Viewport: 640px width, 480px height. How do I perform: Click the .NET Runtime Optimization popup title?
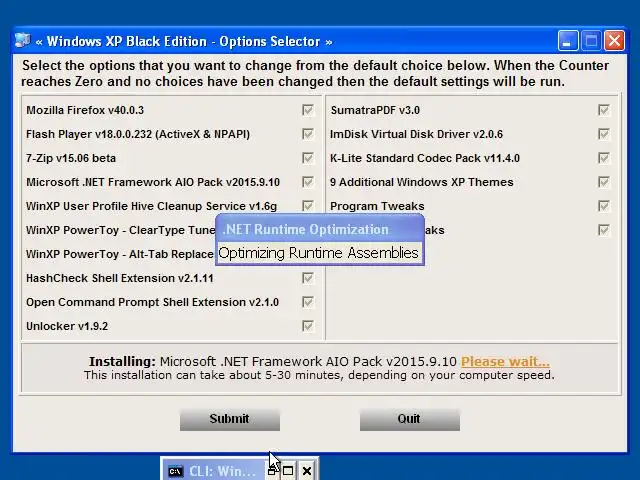coord(306,229)
